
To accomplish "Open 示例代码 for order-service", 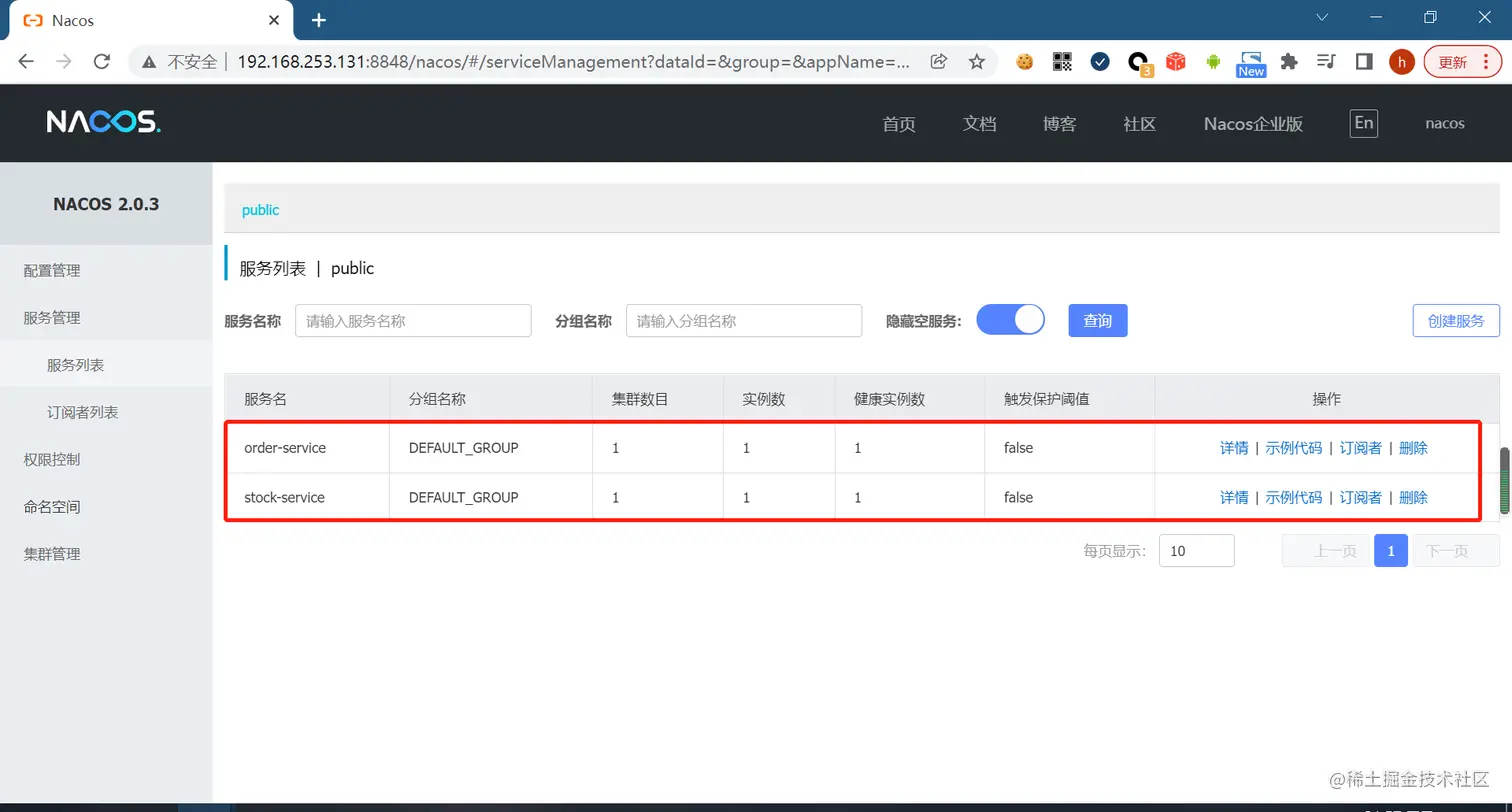I will [1293, 448].
